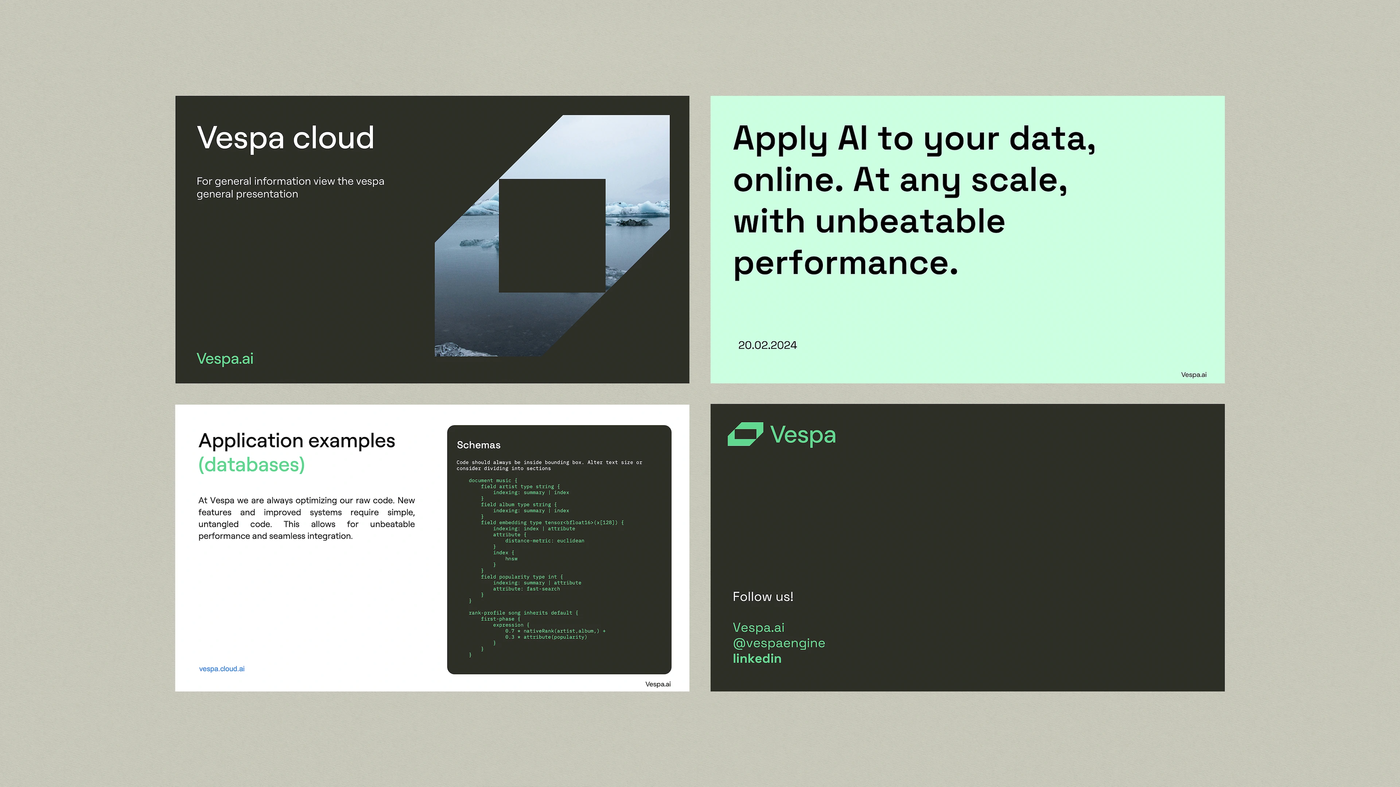The height and width of the screenshot is (787, 1400).
Task: Click the 'Schemas' code box title
Action: pyautogui.click(x=478, y=445)
